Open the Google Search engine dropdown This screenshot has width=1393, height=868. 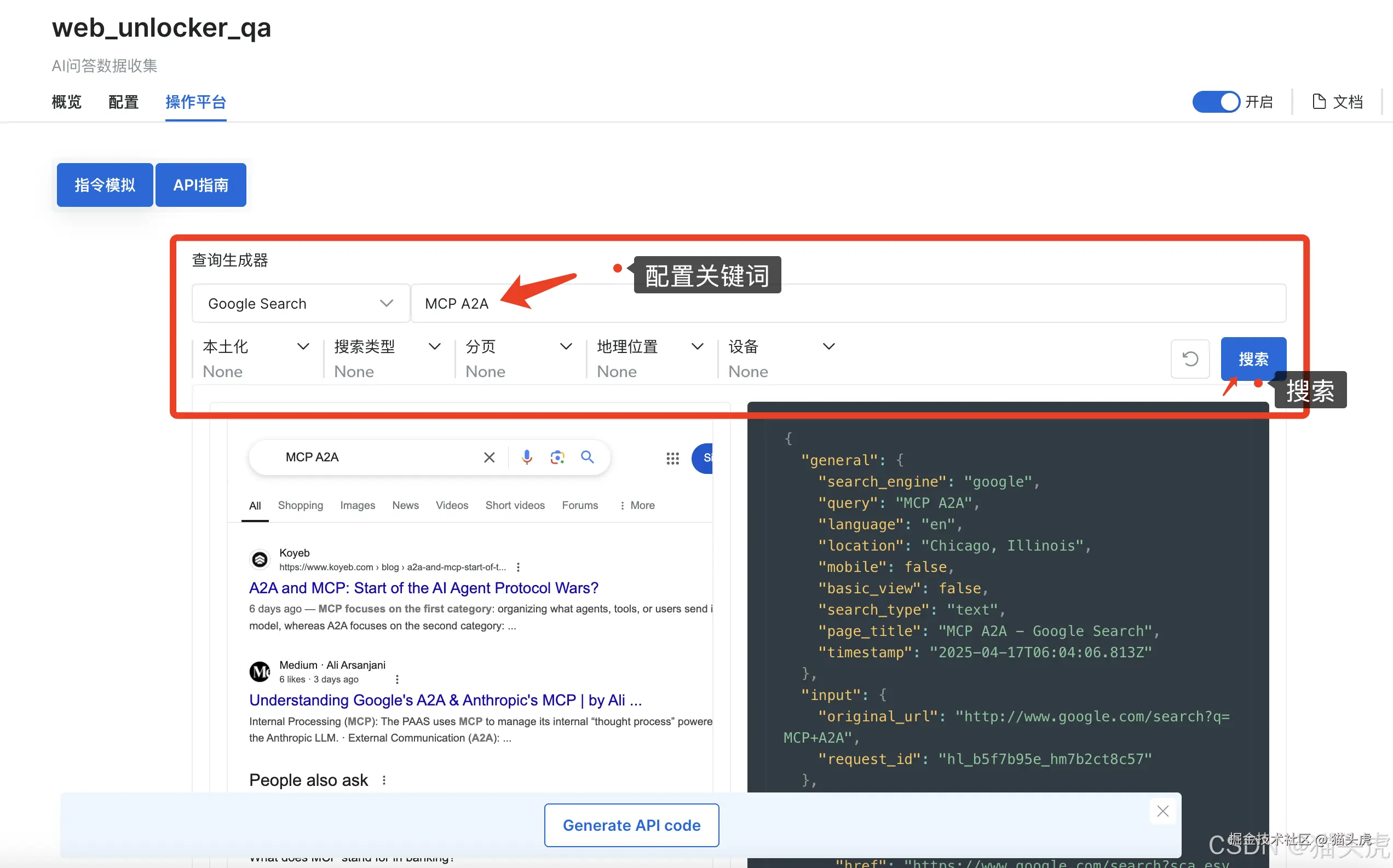[x=300, y=303]
